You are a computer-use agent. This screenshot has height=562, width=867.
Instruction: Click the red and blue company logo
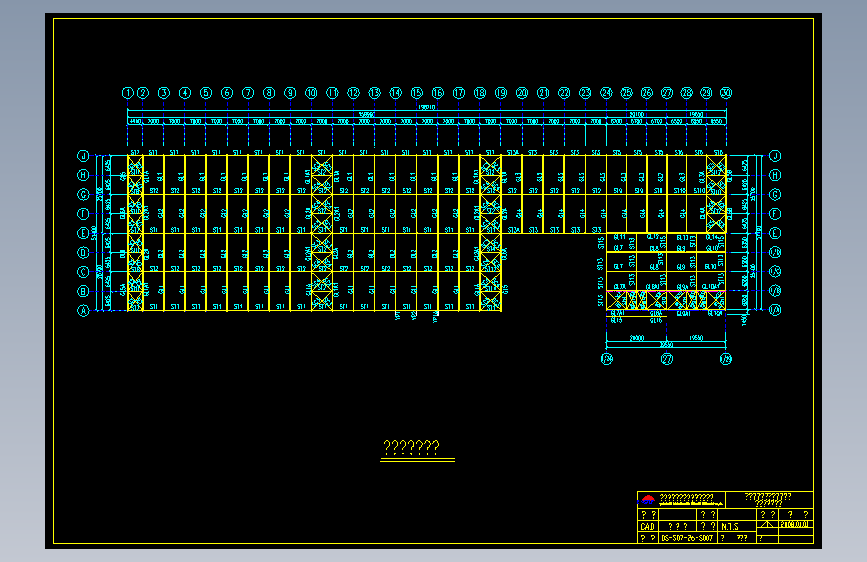tap(648, 499)
